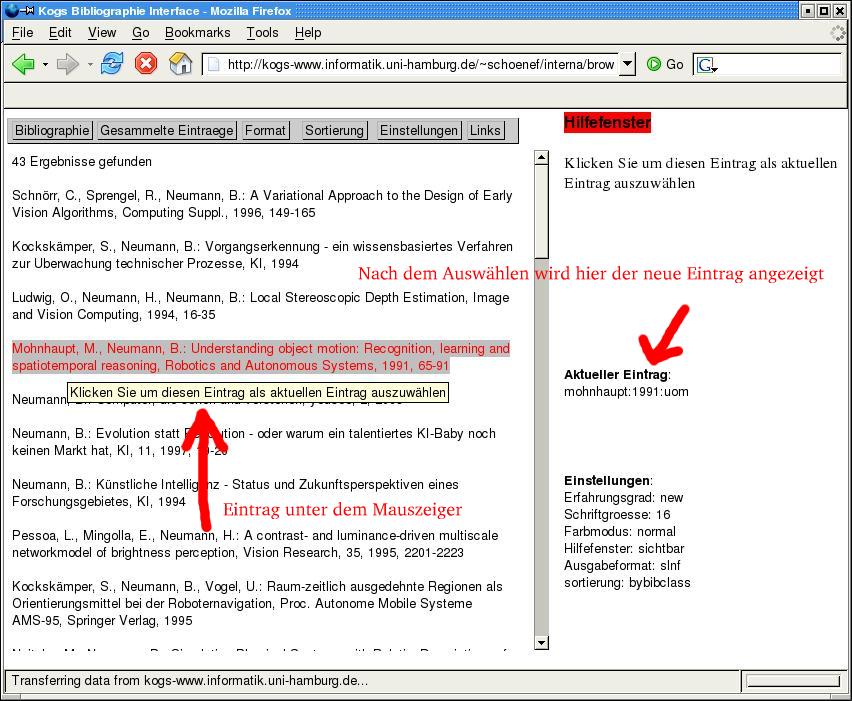This screenshot has height=701, width=852.
Task: Click the '43 Ergebnisse gefunden' text
Action: point(82,161)
